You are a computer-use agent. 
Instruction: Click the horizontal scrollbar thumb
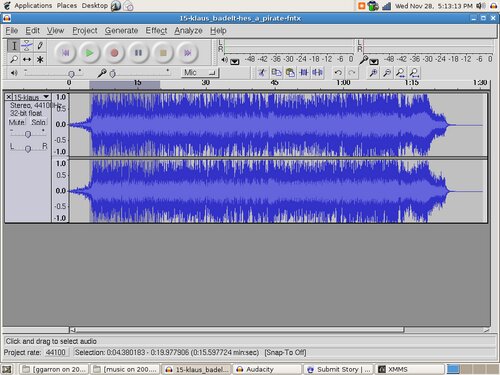pyautogui.click(x=240, y=330)
